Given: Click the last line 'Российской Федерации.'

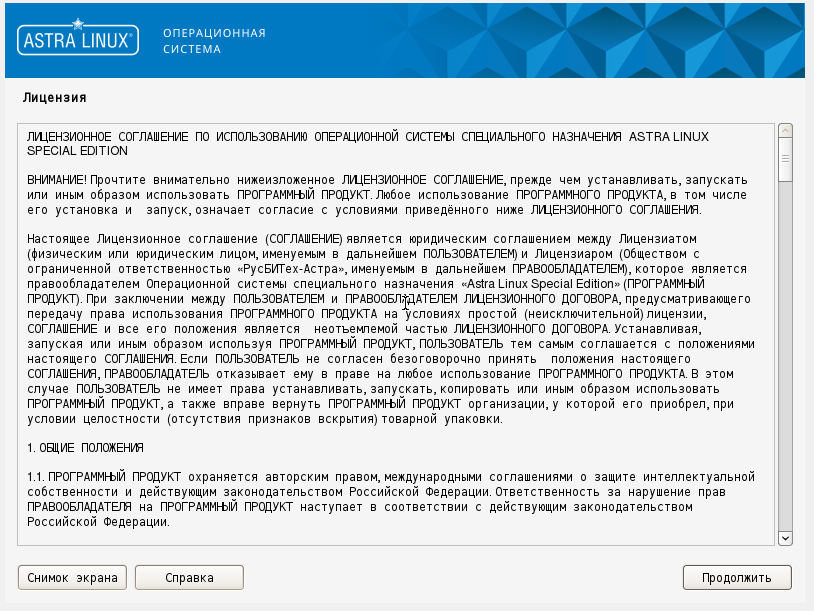Looking at the screenshot, I should [x=99, y=522].
